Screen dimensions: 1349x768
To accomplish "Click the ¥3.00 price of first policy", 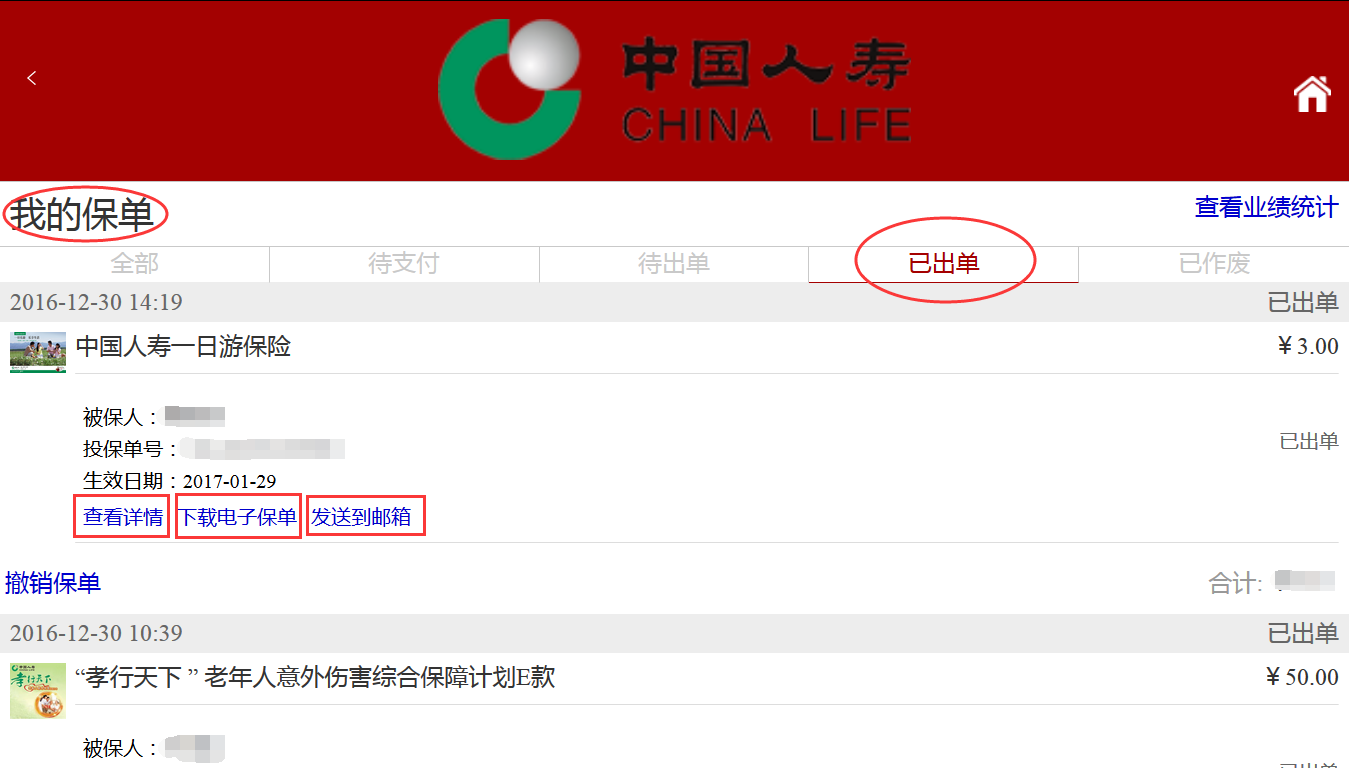I will click(x=1307, y=347).
